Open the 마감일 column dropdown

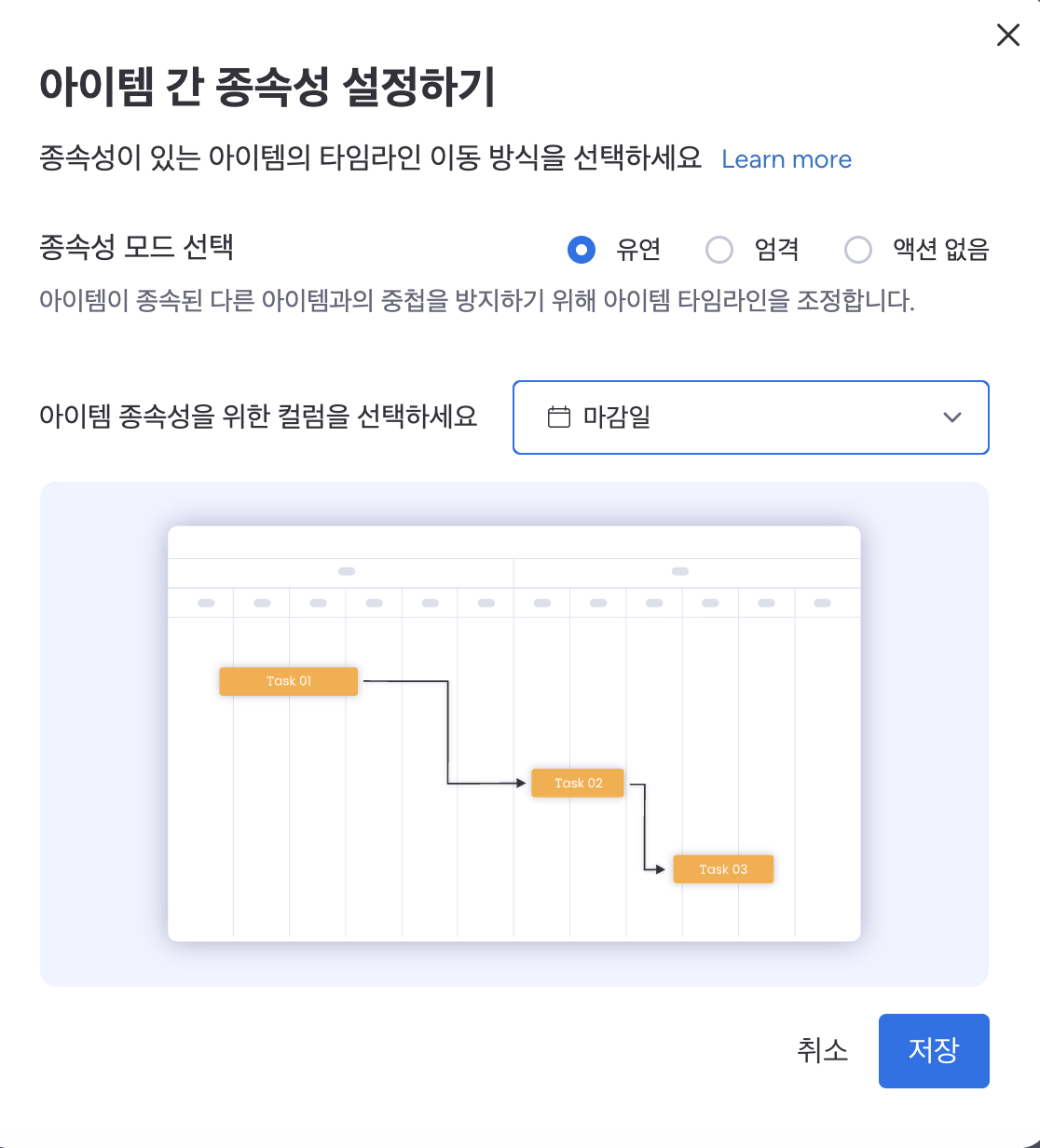[x=750, y=417]
